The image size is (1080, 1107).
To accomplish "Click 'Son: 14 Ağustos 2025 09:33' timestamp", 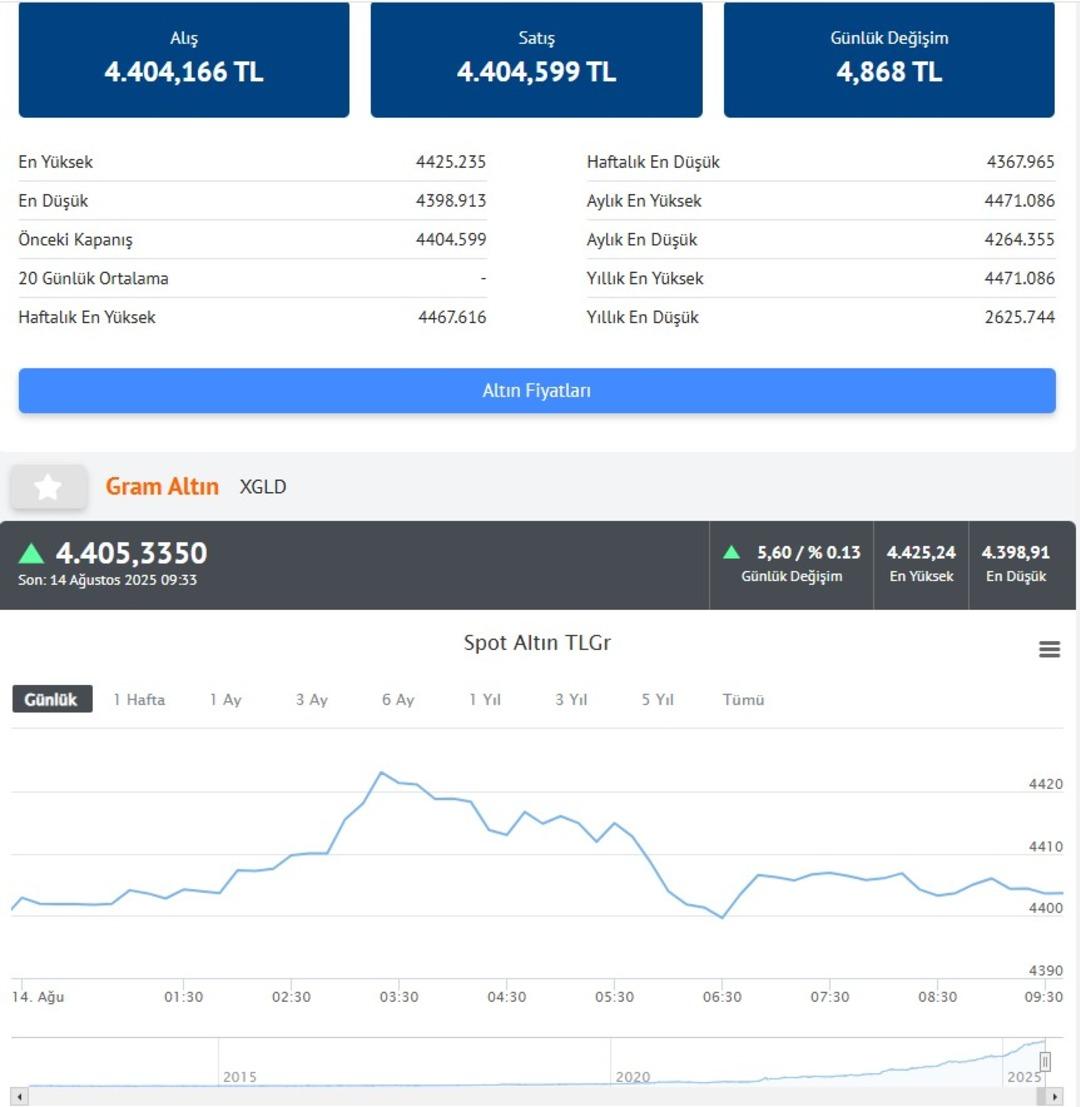I will pos(107,580).
